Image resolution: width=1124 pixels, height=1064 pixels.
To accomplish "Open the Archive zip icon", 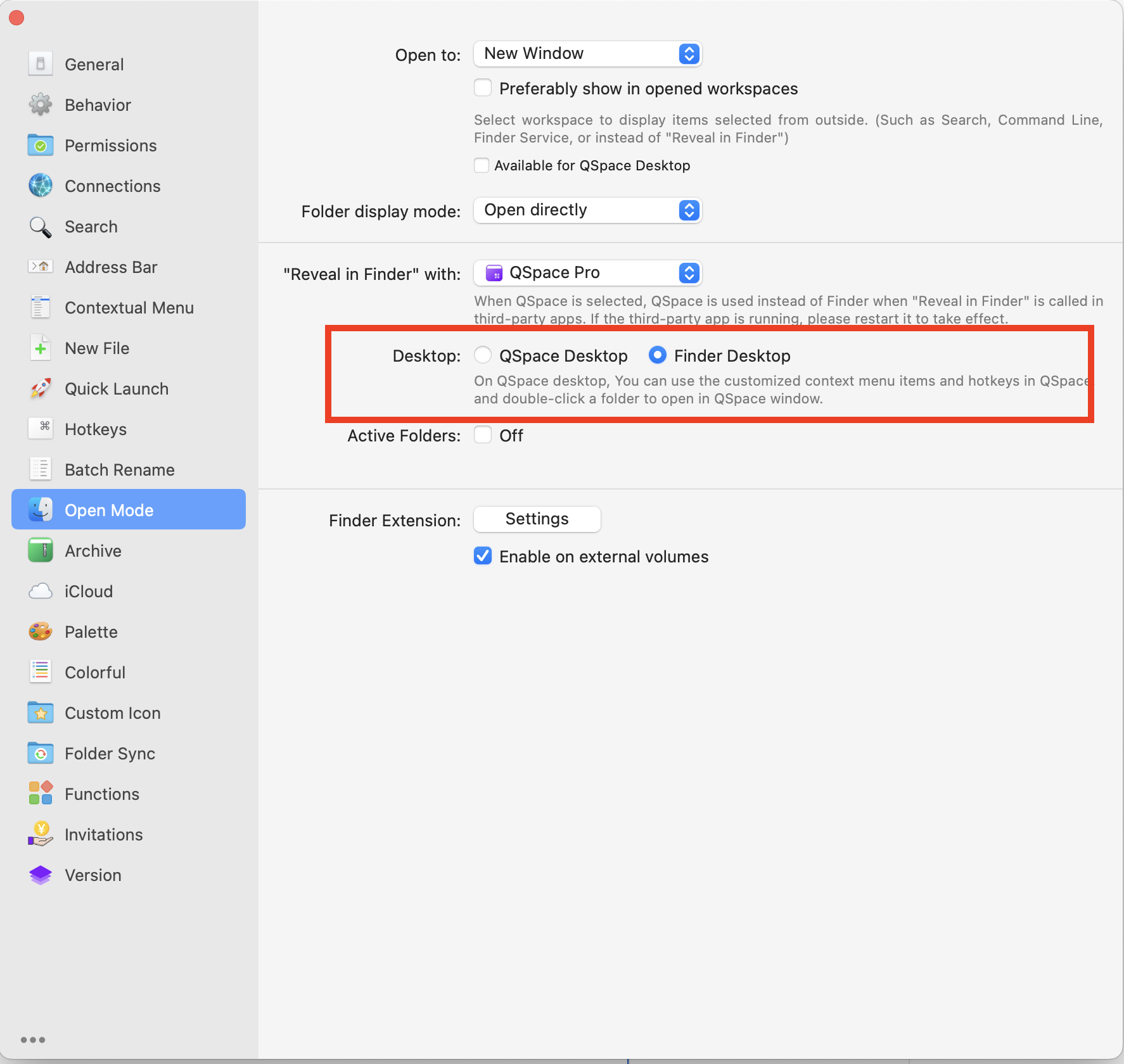I will click(x=41, y=550).
